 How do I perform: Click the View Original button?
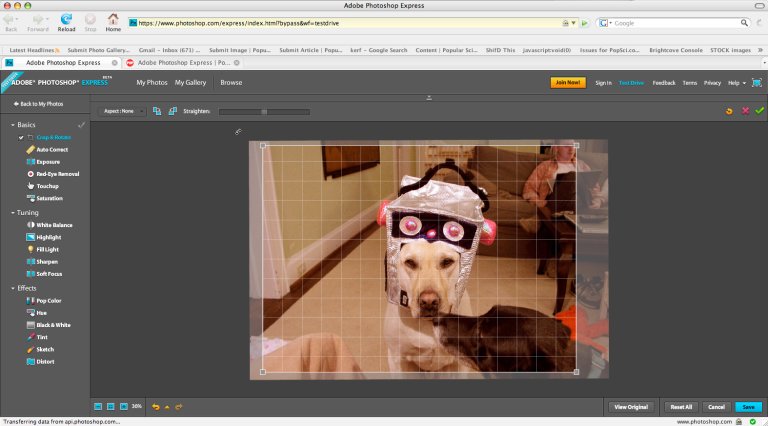point(632,407)
